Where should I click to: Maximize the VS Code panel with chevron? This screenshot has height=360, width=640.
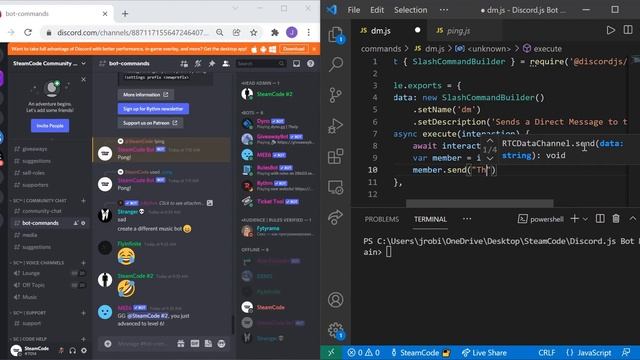point(632,219)
